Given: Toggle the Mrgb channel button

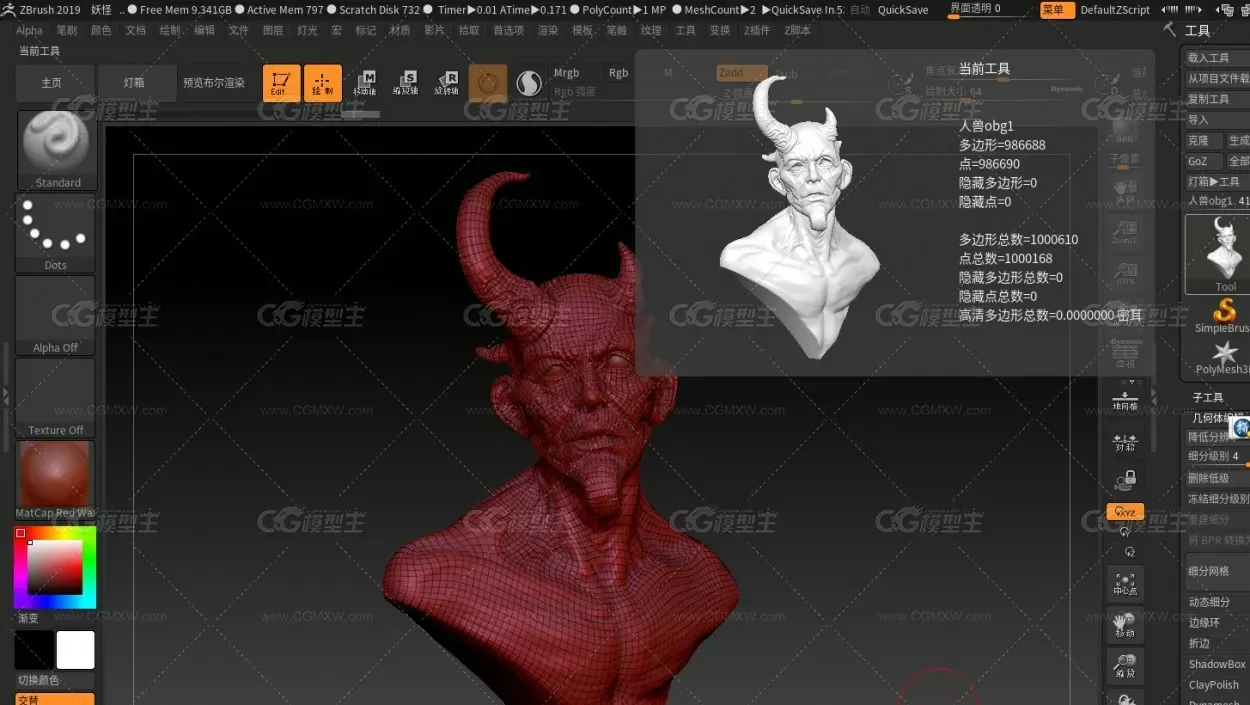Looking at the screenshot, I should pos(566,73).
